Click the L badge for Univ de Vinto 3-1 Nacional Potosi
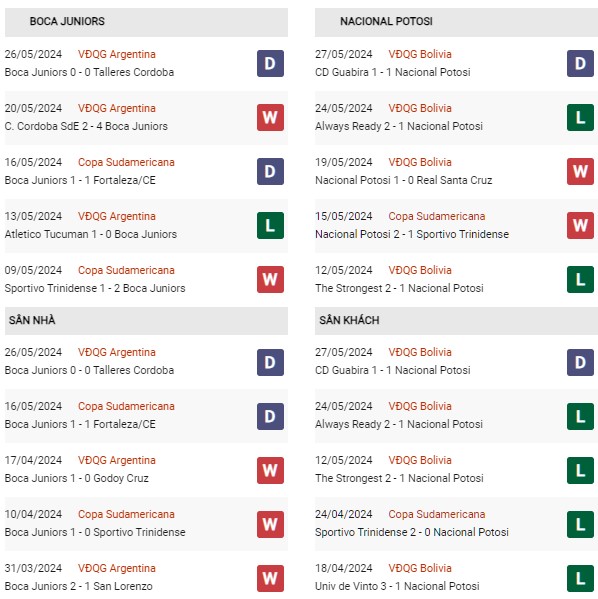This screenshot has height=599, width=598. pos(580,578)
